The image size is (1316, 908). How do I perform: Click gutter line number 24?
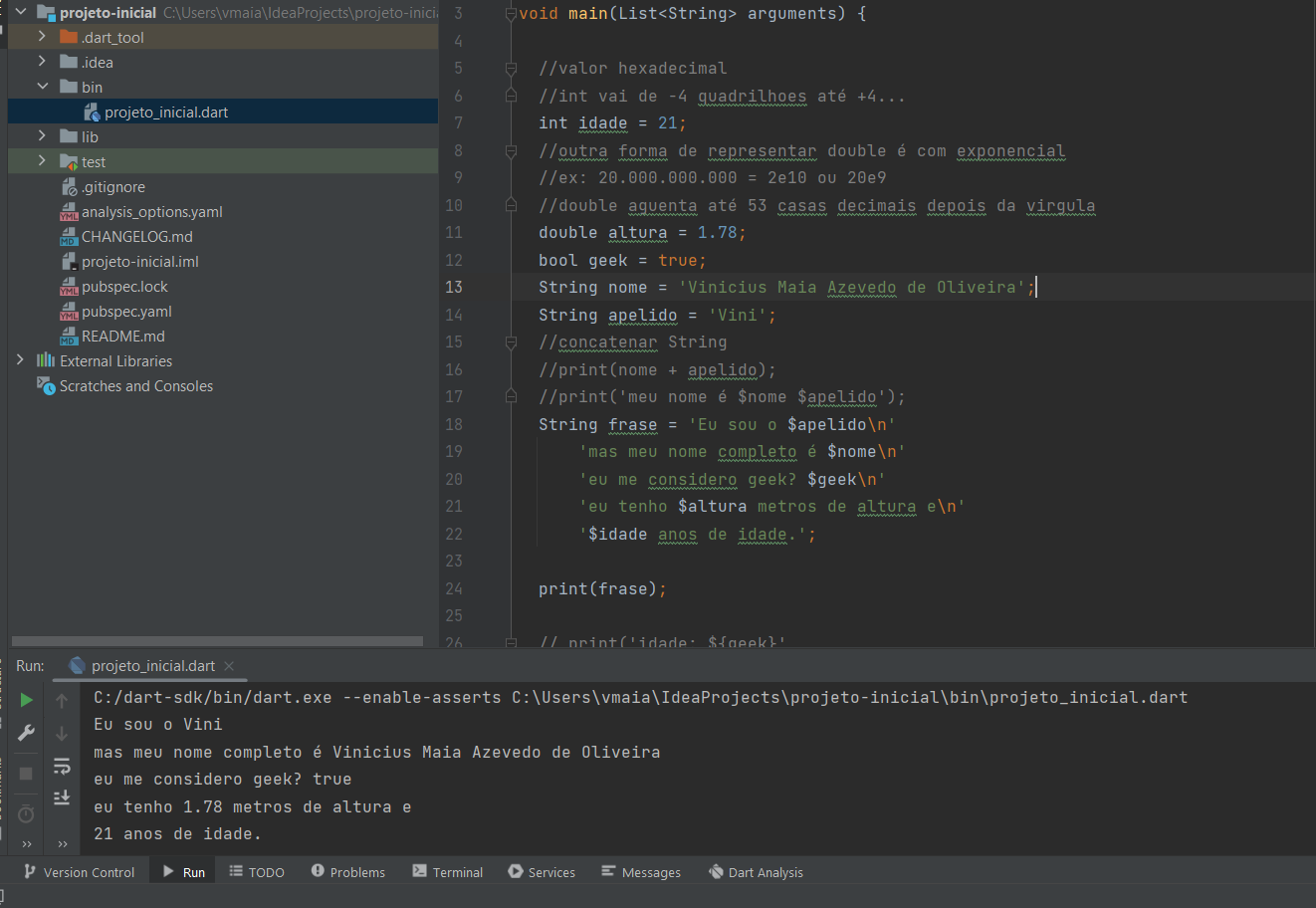click(454, 588)
